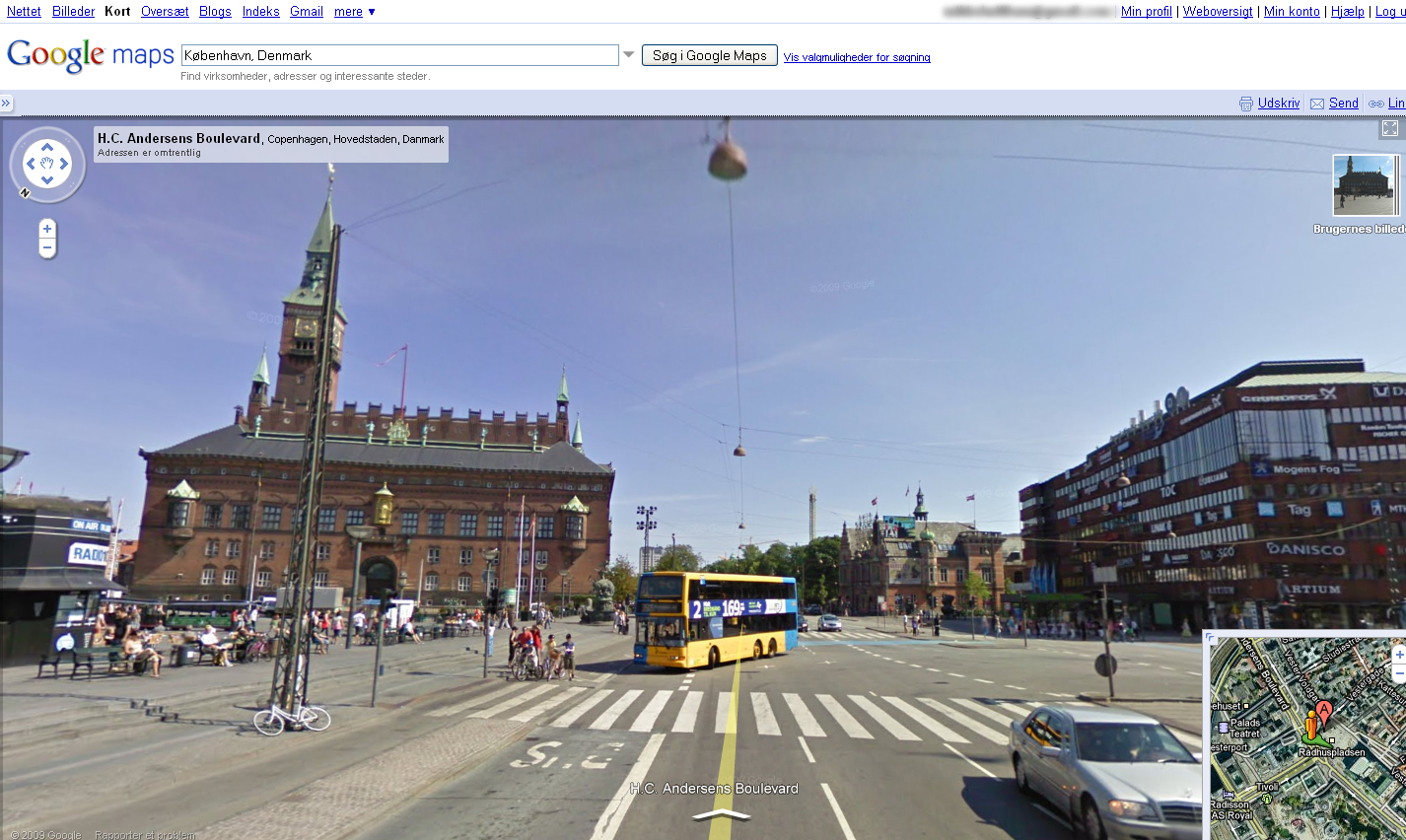The width and height of the screenshot is (1406, 840).
Task: Select the Kort tab
Action: [117, 12]
